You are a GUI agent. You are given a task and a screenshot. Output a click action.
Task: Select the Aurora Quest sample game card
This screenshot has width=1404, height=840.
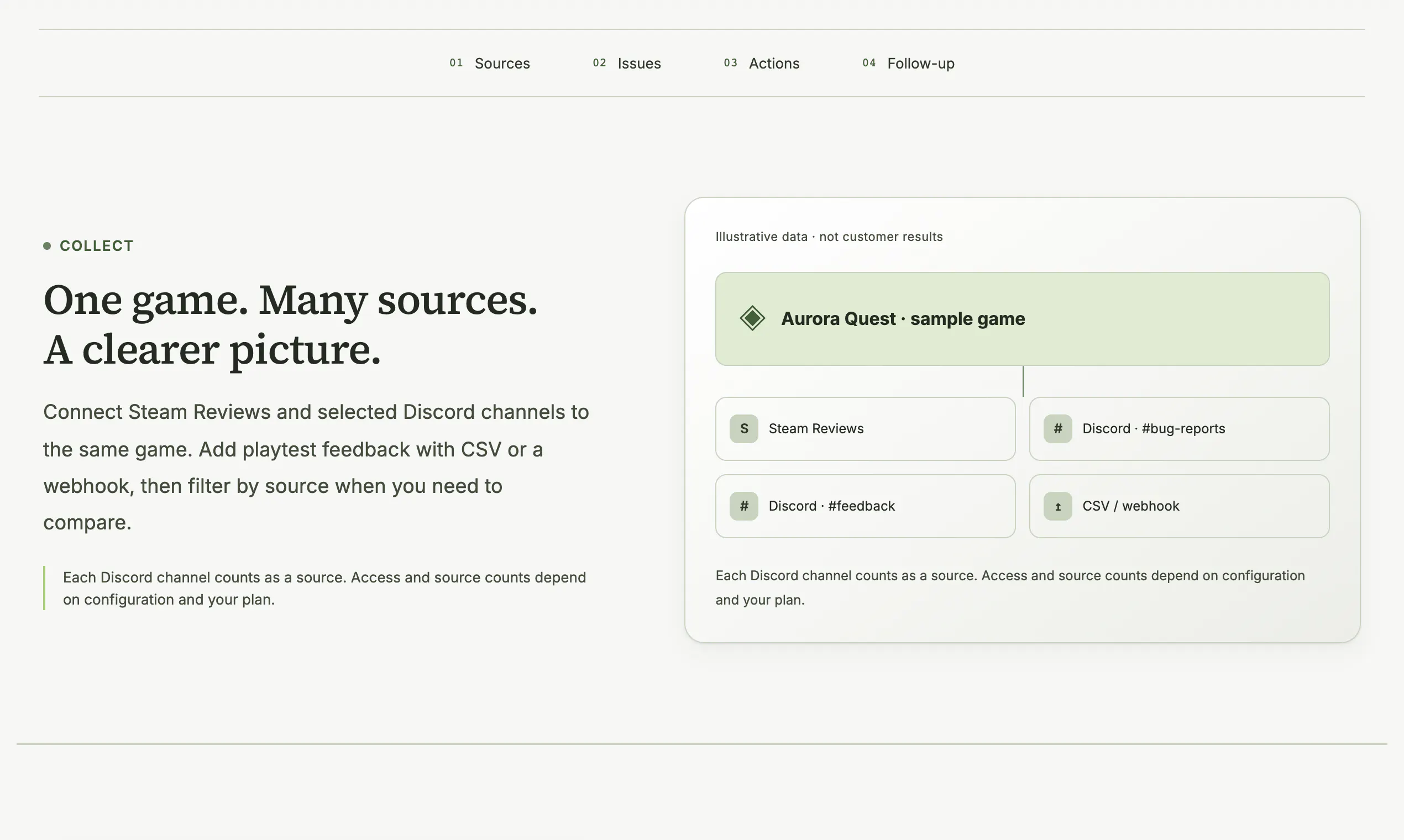(1022, 319)
